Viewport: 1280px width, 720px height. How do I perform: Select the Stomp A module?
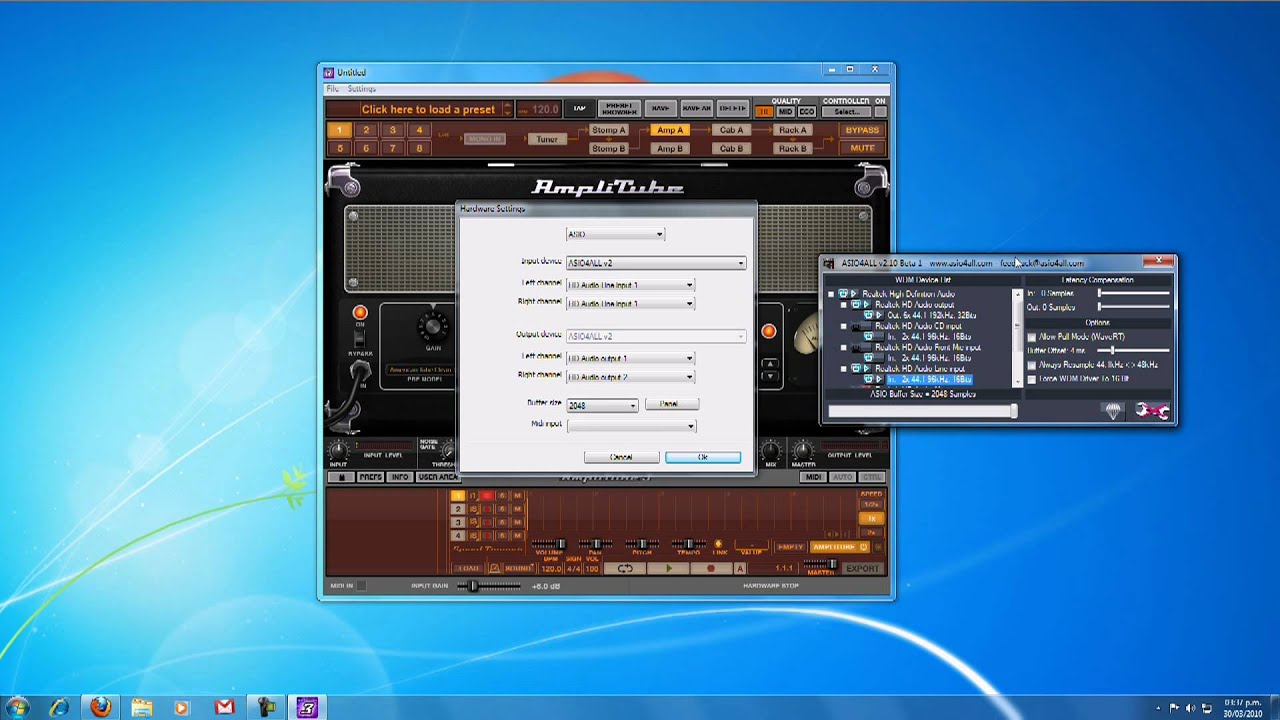pos(608,130)
